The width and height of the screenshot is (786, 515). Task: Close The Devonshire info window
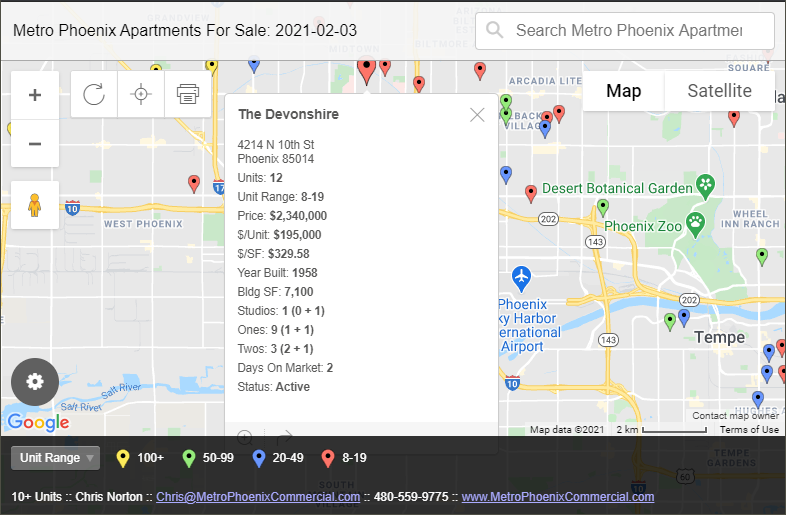[477, 115]
